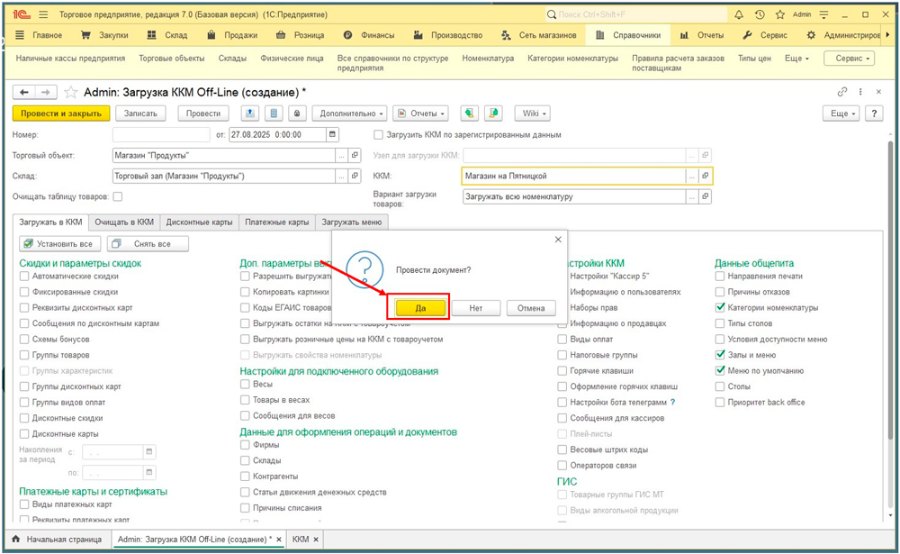Uncheck Категории номенклатуры checkbox
Viewport: 900px width, 554px height.
click(720, 308)
